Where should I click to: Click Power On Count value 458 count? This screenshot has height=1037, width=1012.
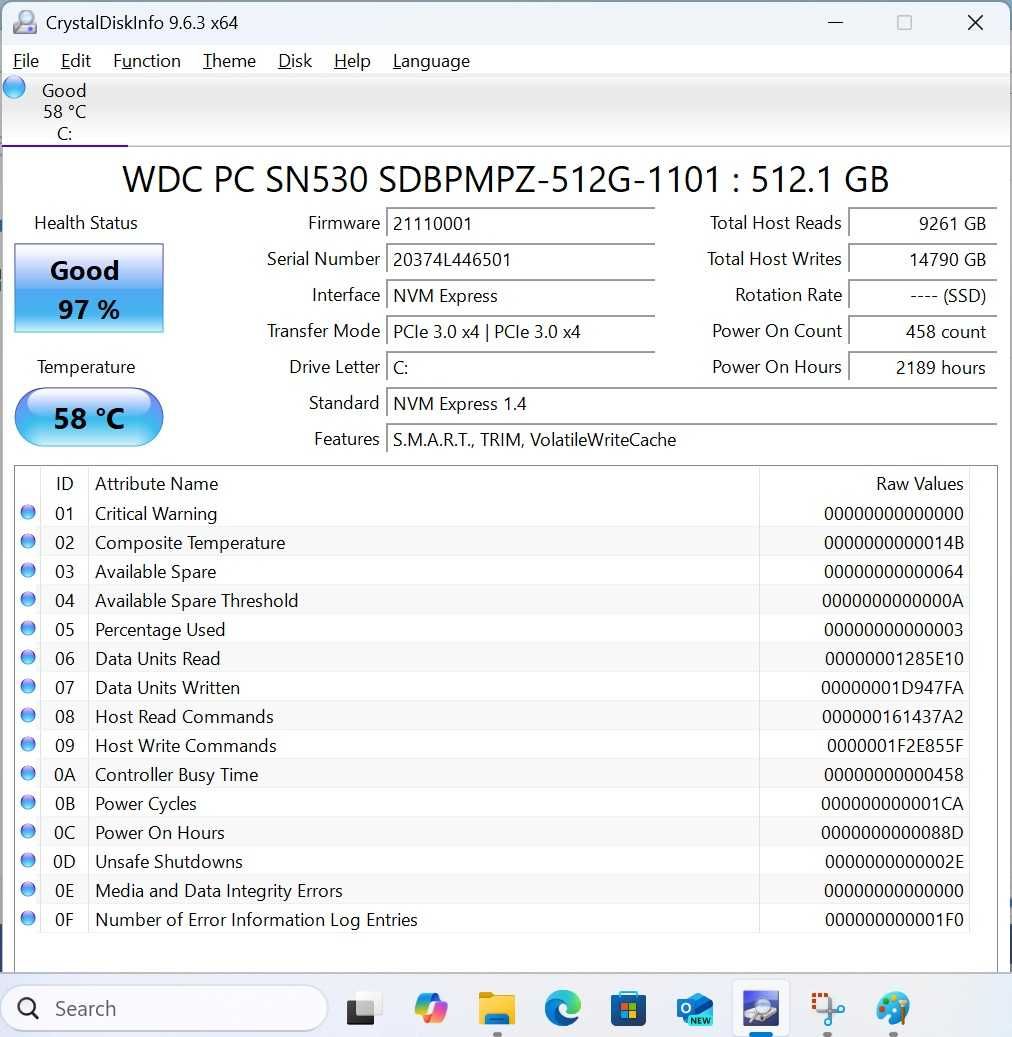point(923,331)
